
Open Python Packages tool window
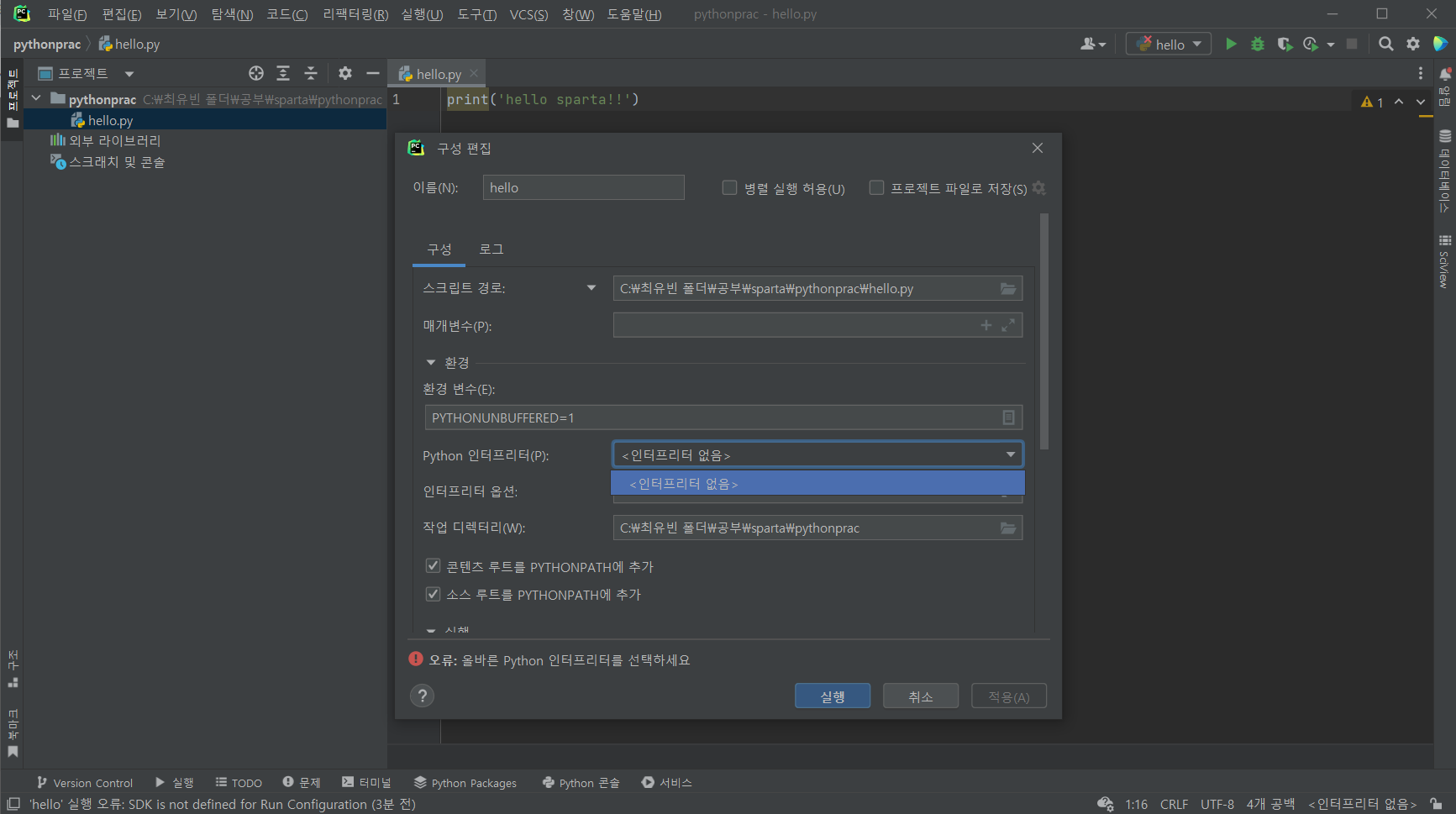pos(465,782)
